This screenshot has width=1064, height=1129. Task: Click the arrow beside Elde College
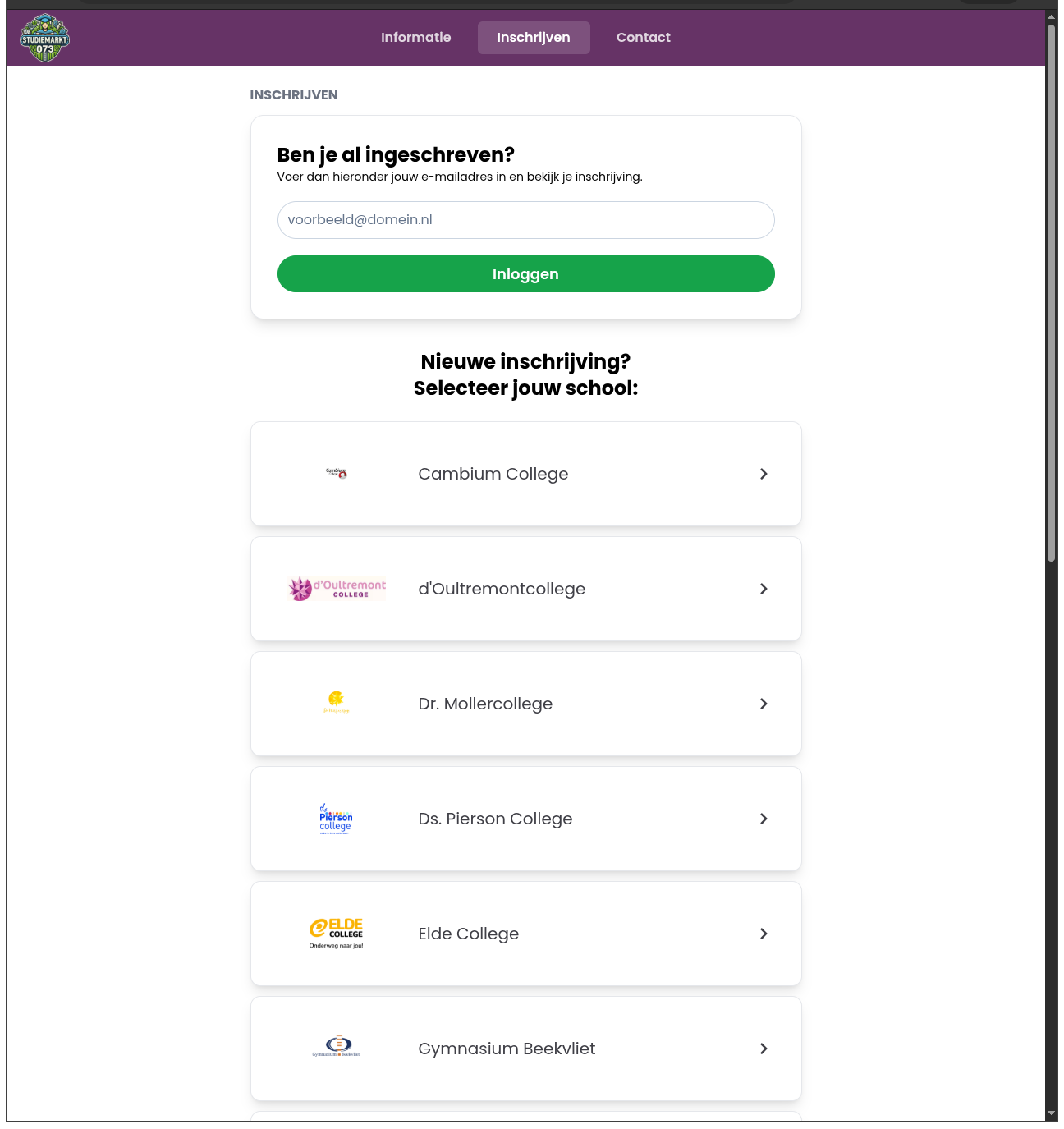(764, 934)
